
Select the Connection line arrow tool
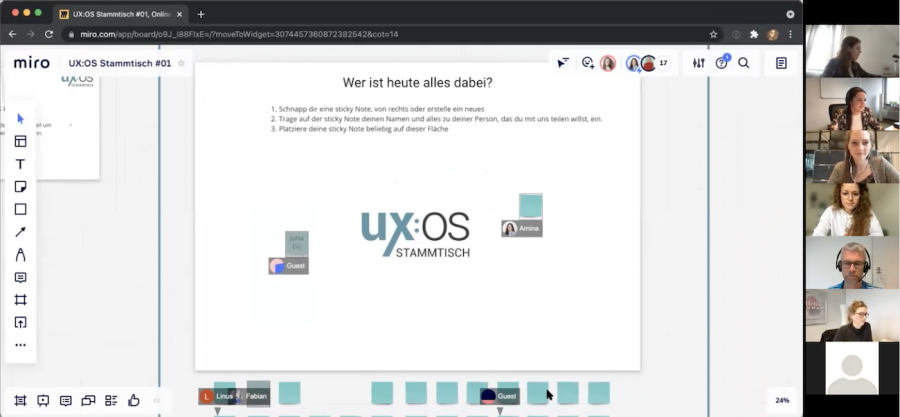(x=20, y=232)
